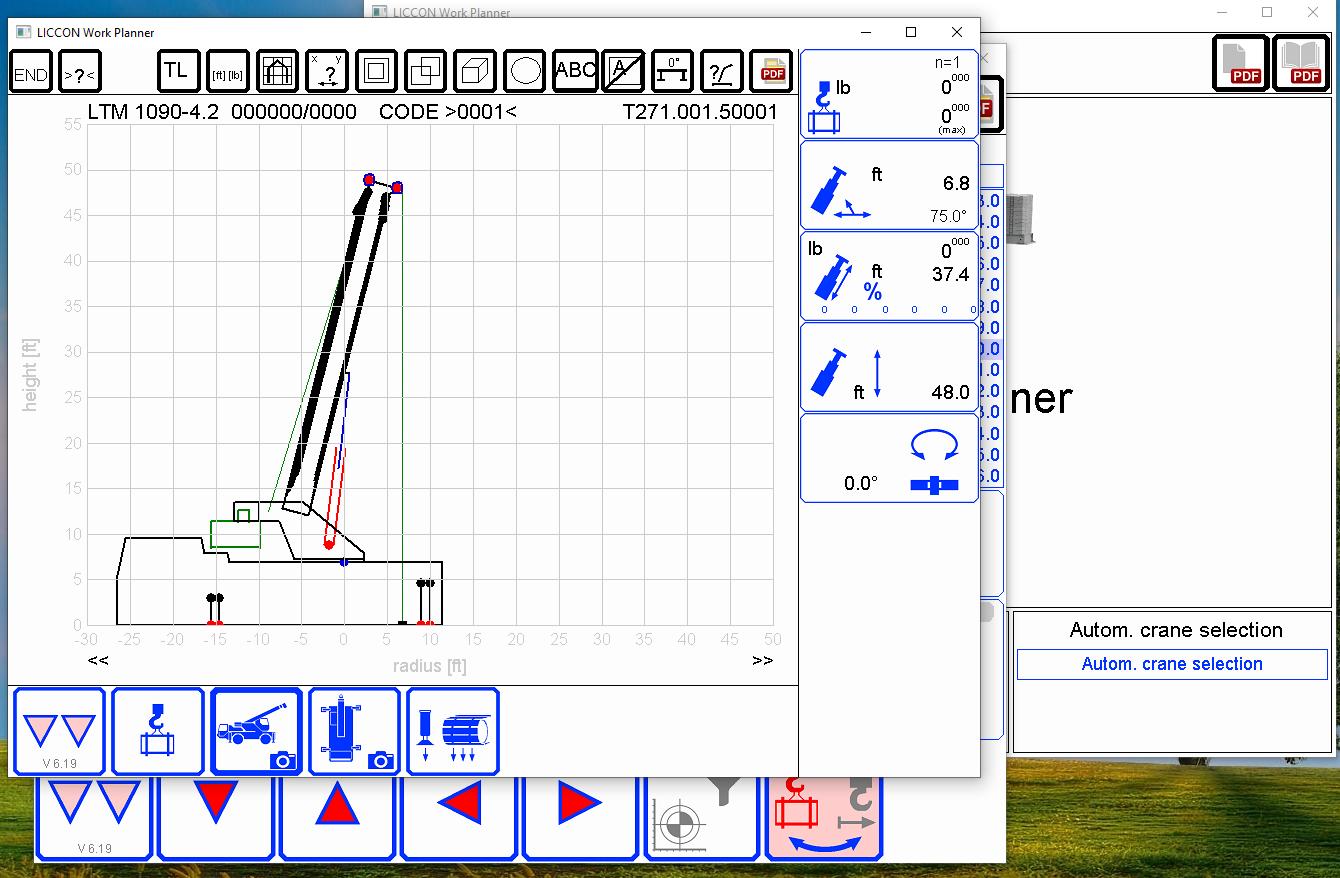Select the boom height 48.0 ft panel
Viewport: 1340px width, 878px height.
pos(889,367)
